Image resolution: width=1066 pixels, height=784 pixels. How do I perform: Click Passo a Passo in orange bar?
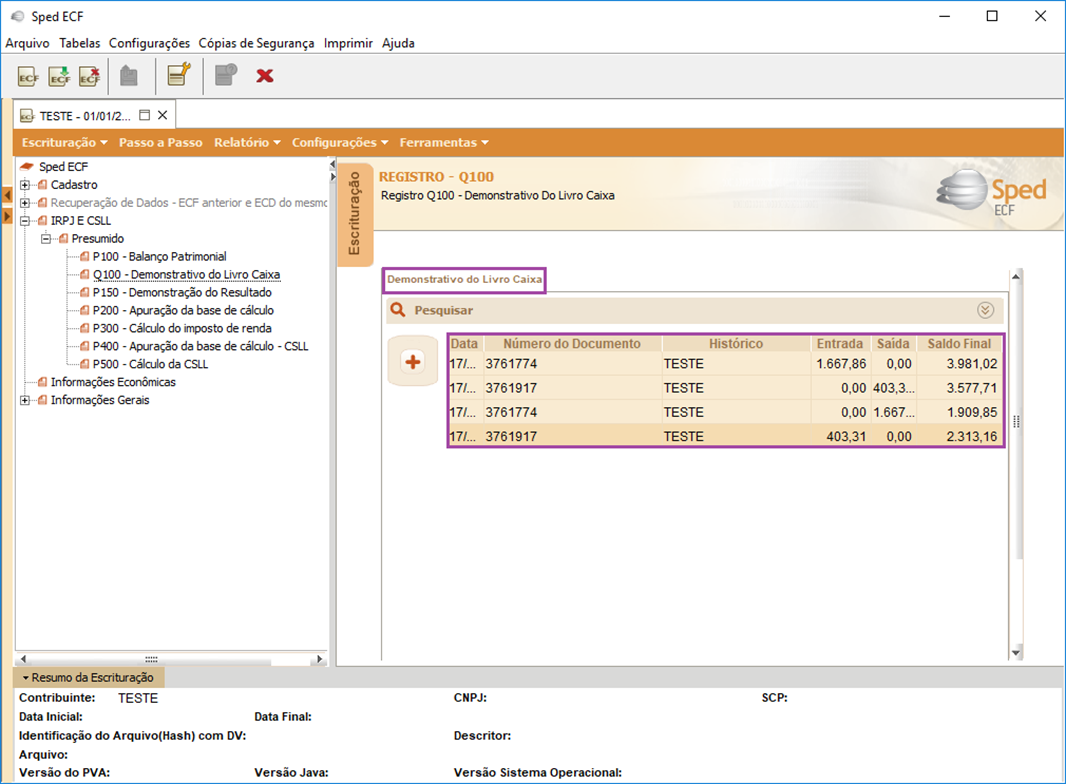pos(160,142)
